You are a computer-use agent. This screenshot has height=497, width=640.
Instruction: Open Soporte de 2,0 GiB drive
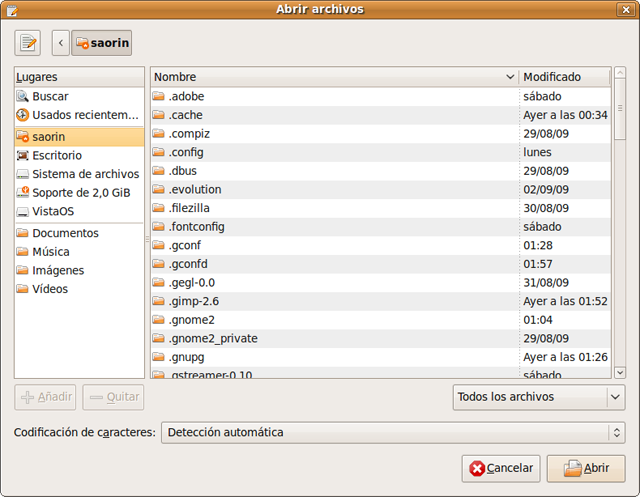pyautogui.click(x=80, y=192)
